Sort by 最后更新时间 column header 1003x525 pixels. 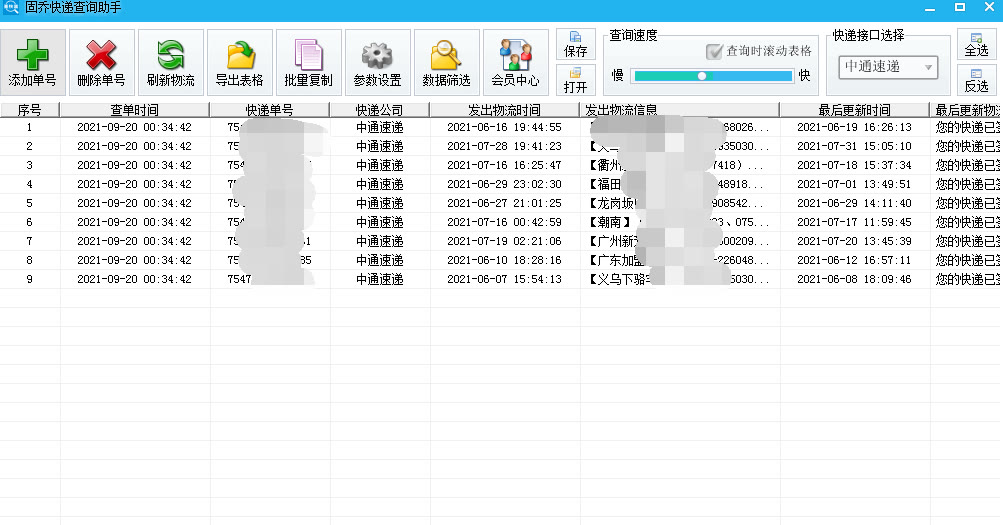pyautogui.click(x=855, y=110)
